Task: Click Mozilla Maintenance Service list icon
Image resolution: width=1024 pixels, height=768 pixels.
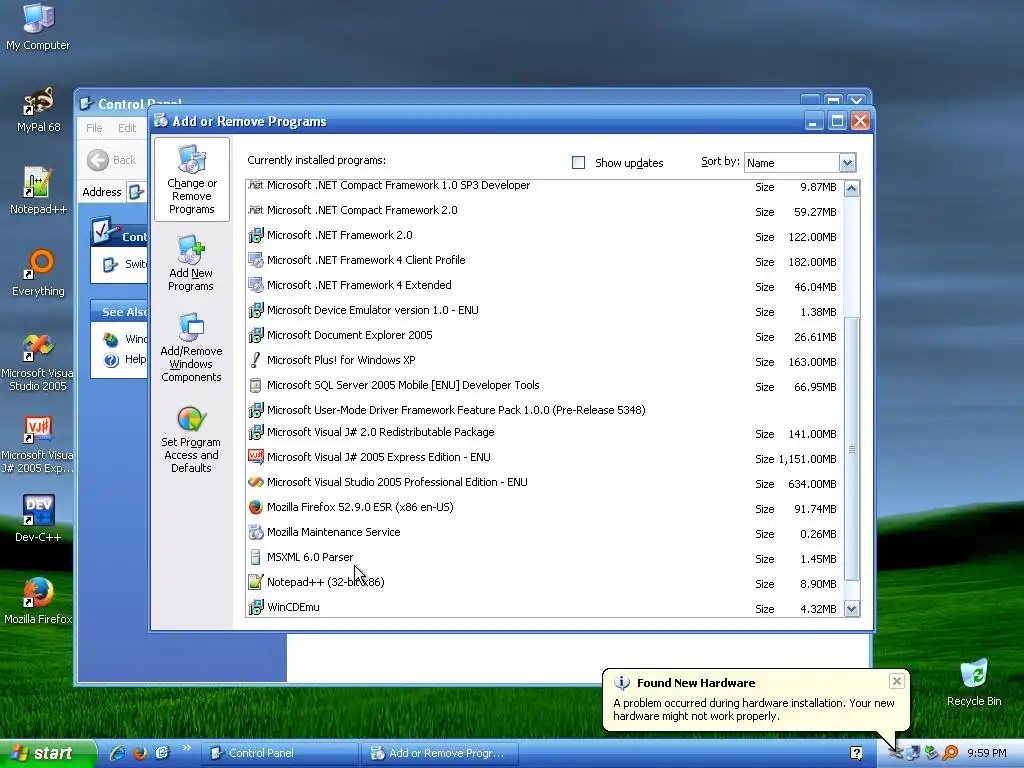Action: [255, 532]
